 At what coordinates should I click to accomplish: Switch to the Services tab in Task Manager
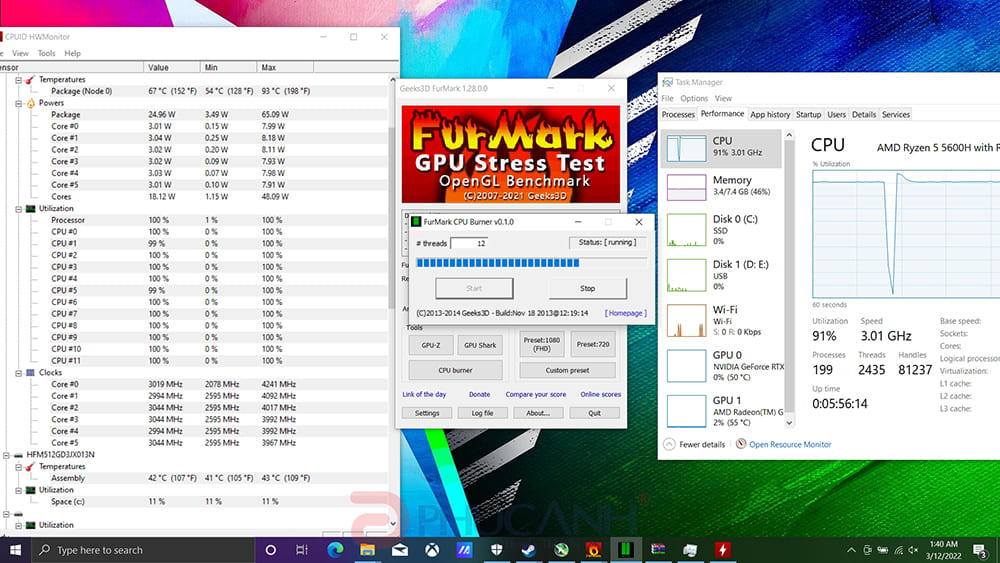[895, 115]
